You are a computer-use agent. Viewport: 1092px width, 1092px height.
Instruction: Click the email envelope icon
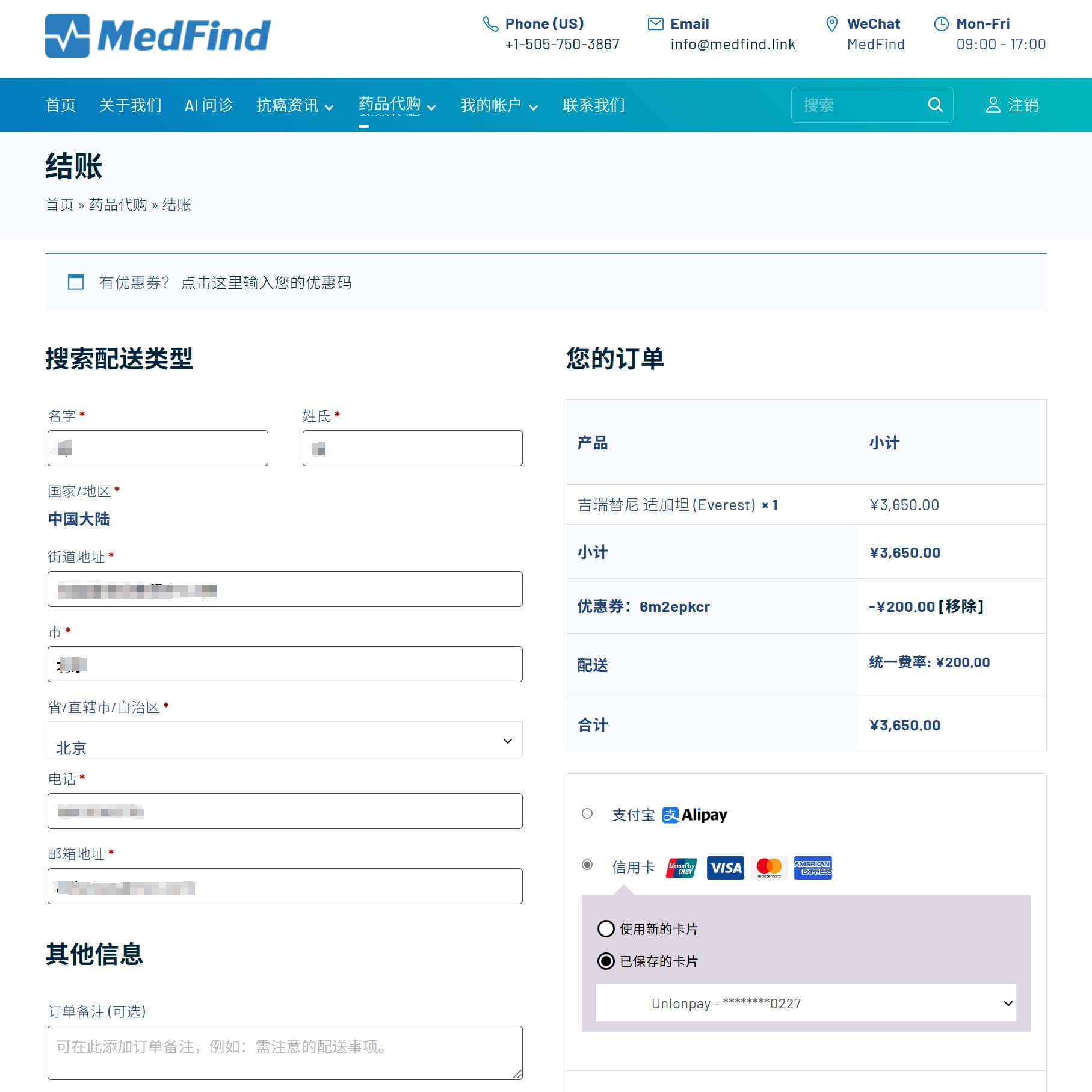(x=655, y=24)
